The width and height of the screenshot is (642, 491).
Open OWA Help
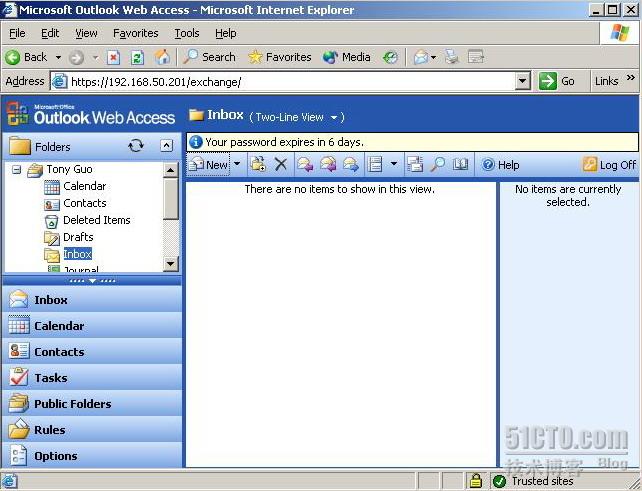(x=500, y=165)
